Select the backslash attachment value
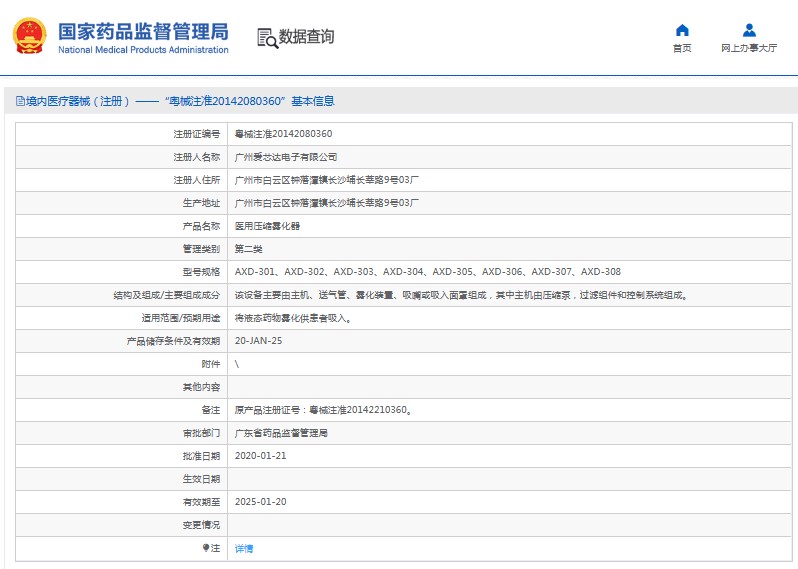This screenshot has height=569, width=798. click(x=237, y=364)
